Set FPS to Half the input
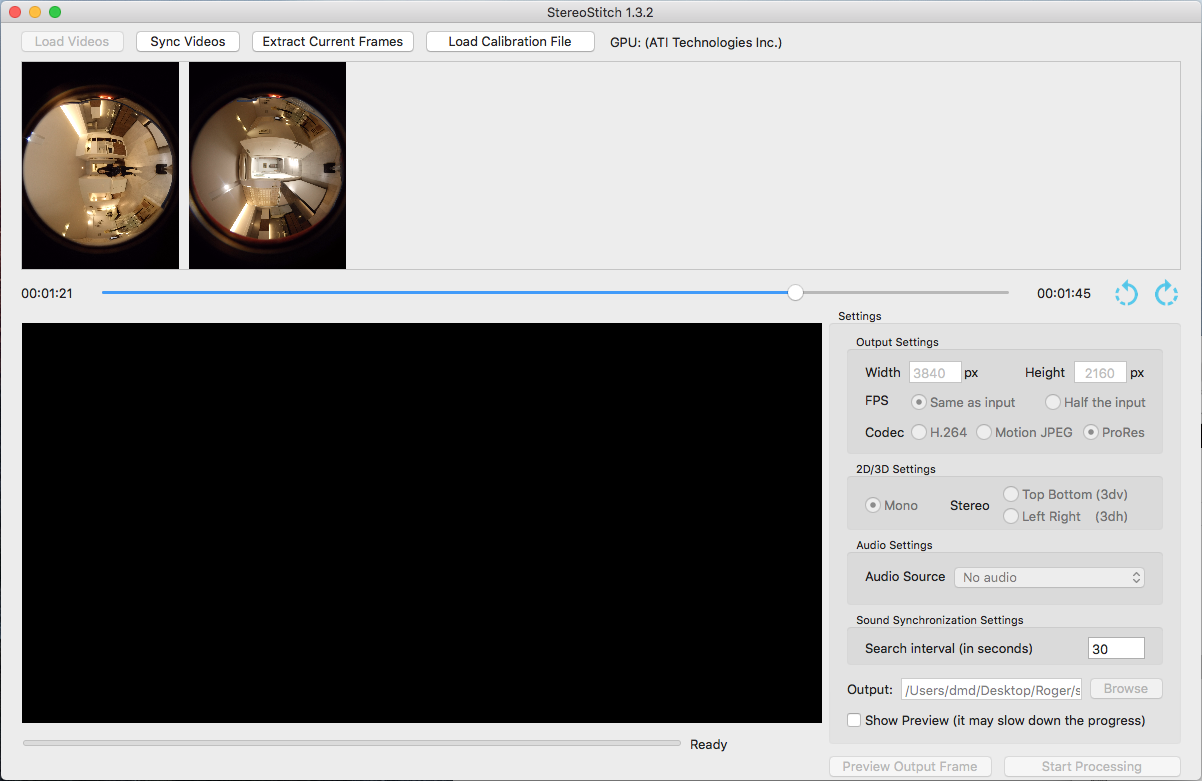 tap(1053, 402)
